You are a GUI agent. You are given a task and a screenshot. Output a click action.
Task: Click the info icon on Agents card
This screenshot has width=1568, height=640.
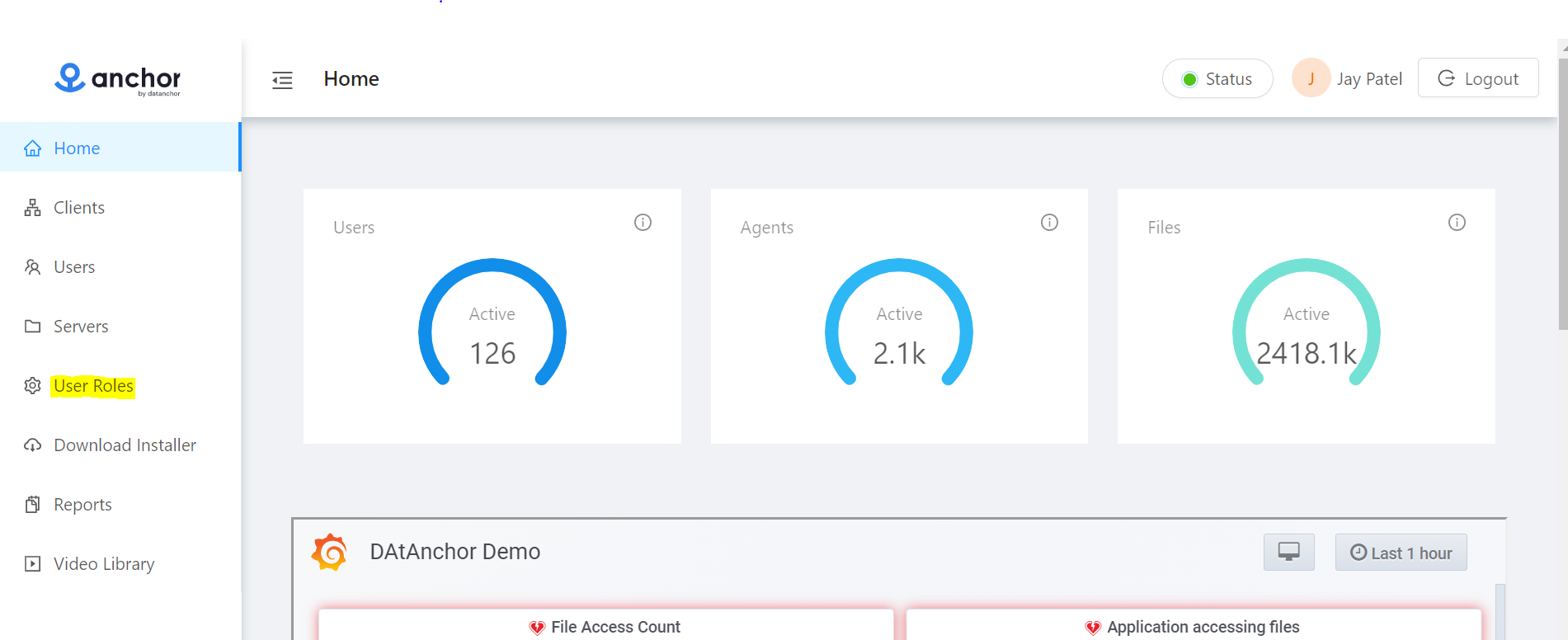(x=1049, y=223)
